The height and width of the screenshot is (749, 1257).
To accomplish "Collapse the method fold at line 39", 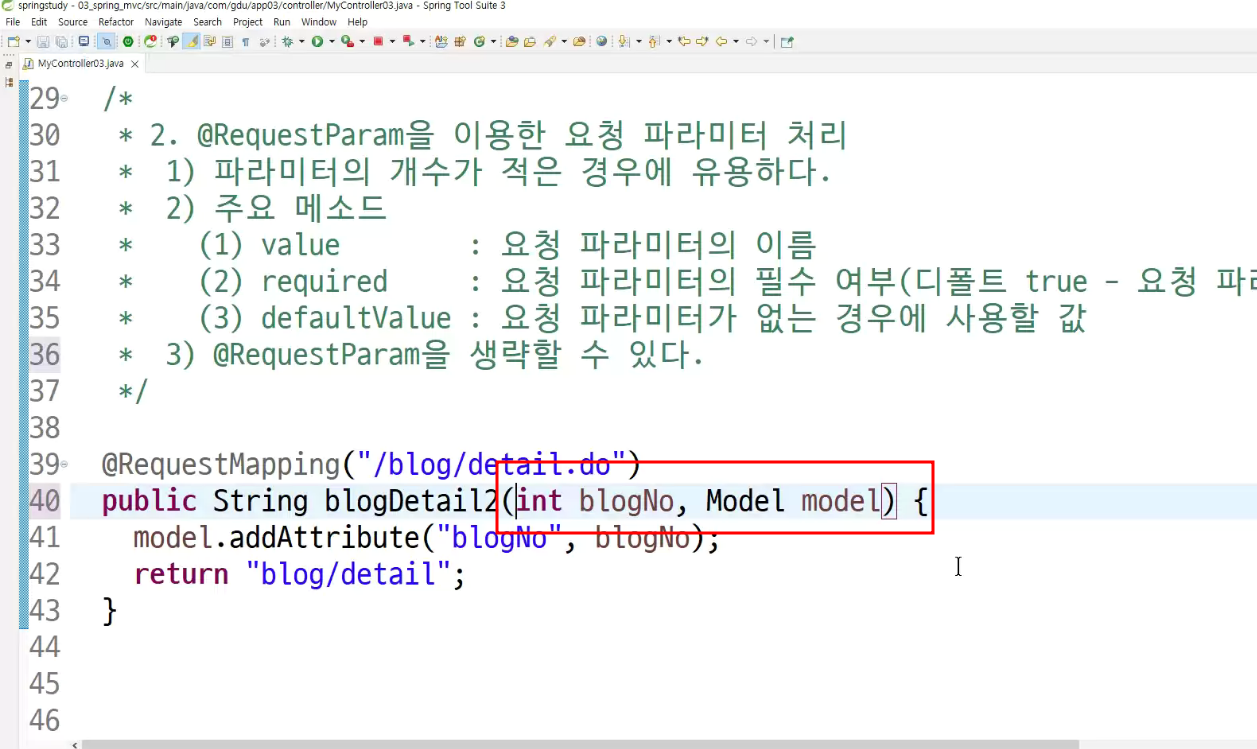I will 65,464.
